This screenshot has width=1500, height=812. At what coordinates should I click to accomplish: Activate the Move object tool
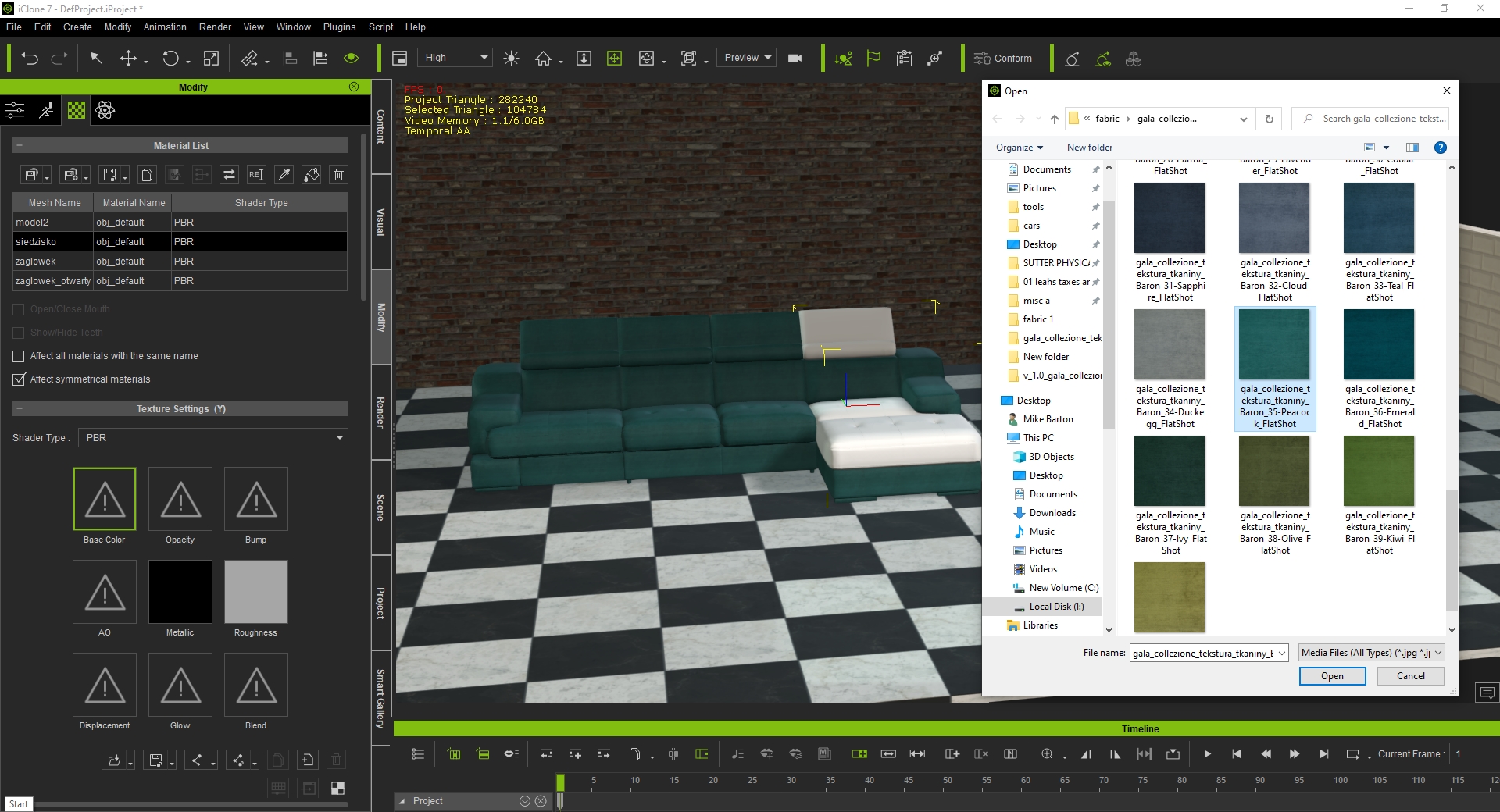pos(128,59)
